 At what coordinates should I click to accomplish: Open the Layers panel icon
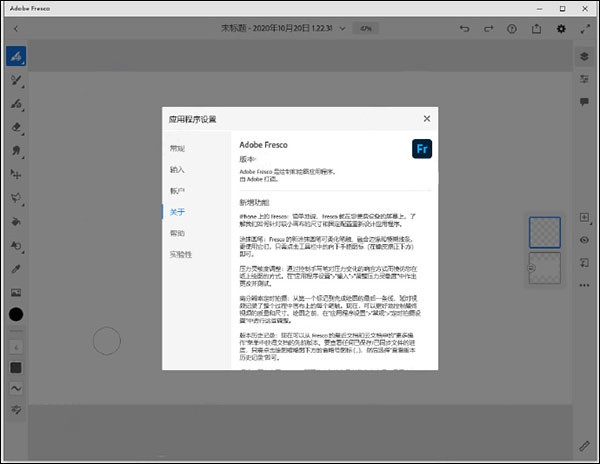(584, 56)
